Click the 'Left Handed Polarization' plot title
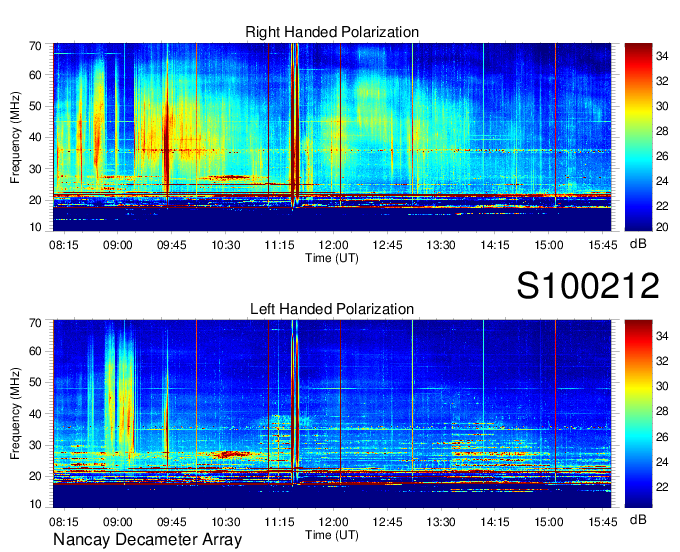Viewport: 680px width, 552px height. [332, 309]
